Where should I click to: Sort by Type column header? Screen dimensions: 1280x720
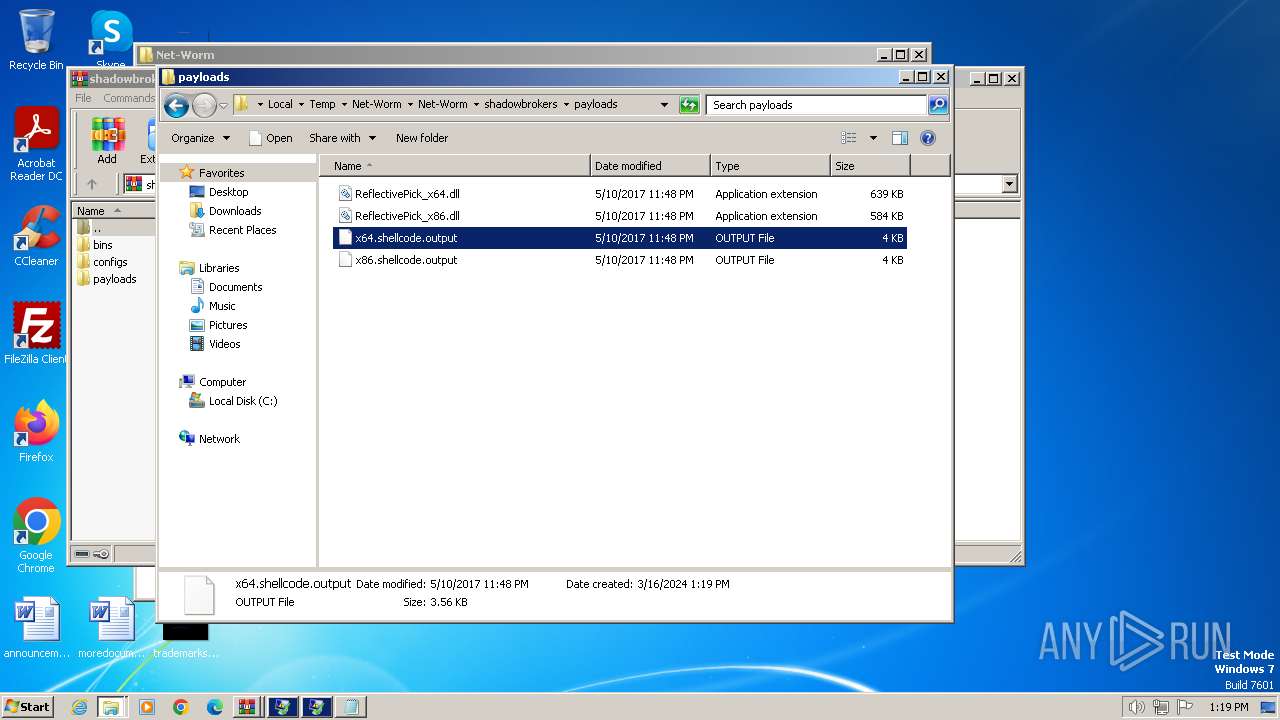(770, 166)
